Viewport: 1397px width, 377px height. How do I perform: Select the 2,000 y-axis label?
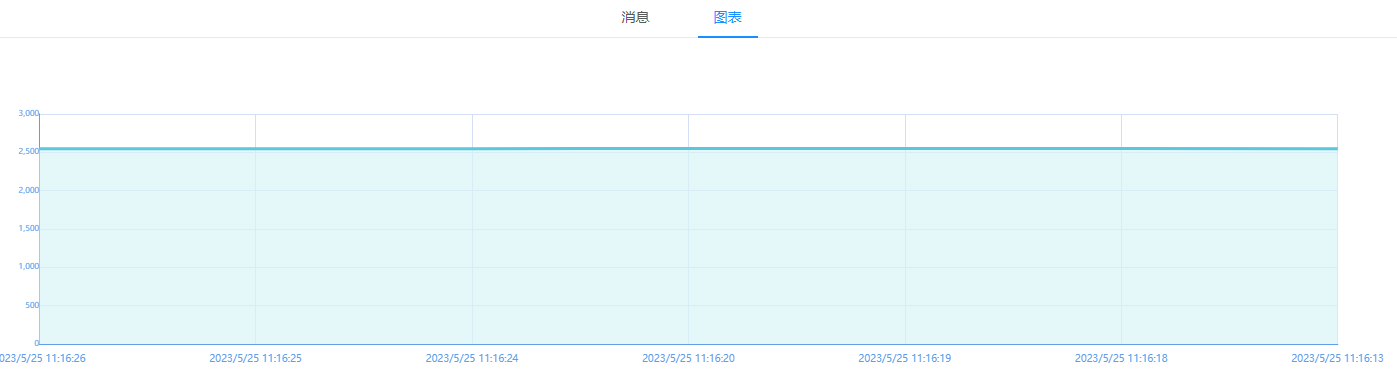click(28, 190)
